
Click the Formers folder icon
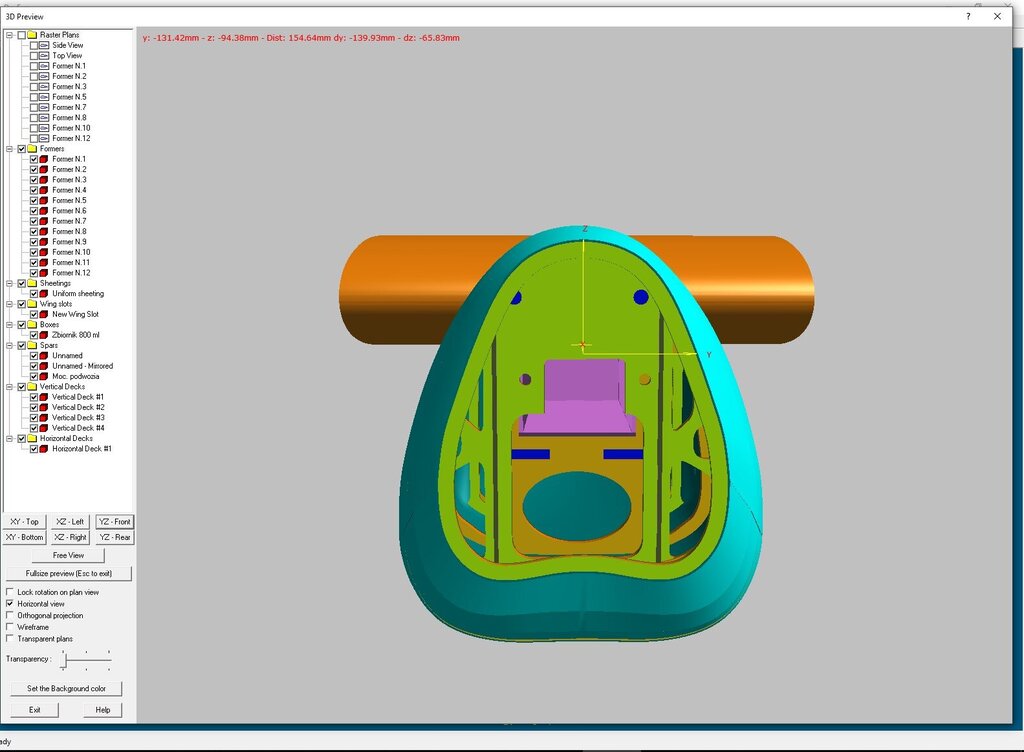click(x=32, y=149)
